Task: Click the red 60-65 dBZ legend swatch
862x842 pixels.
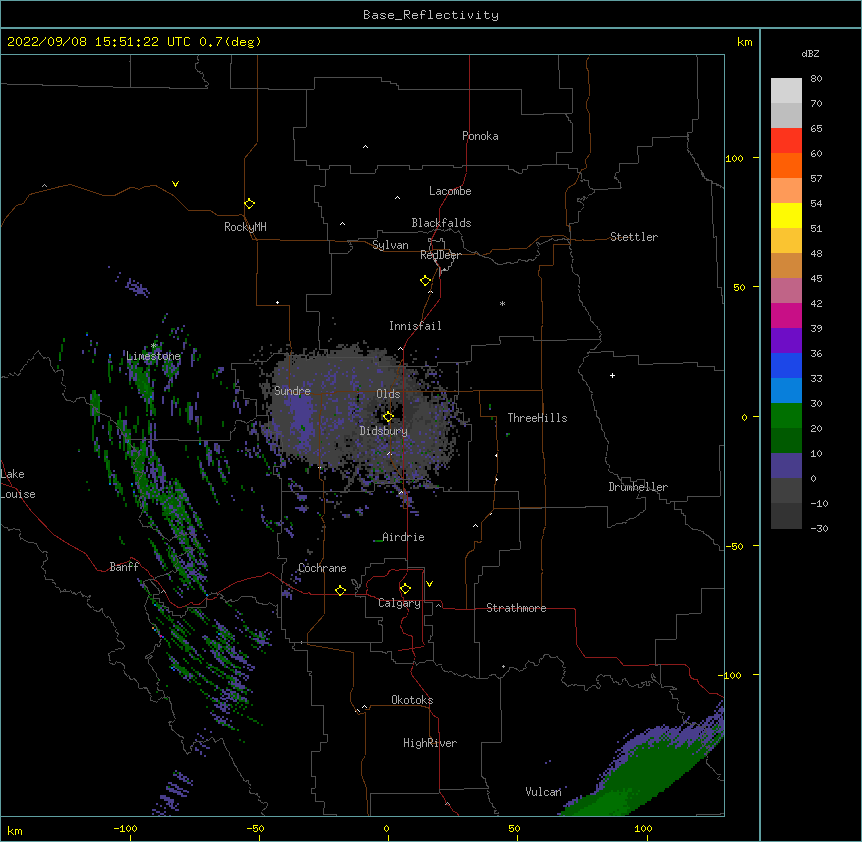Action: click(786, 141)
